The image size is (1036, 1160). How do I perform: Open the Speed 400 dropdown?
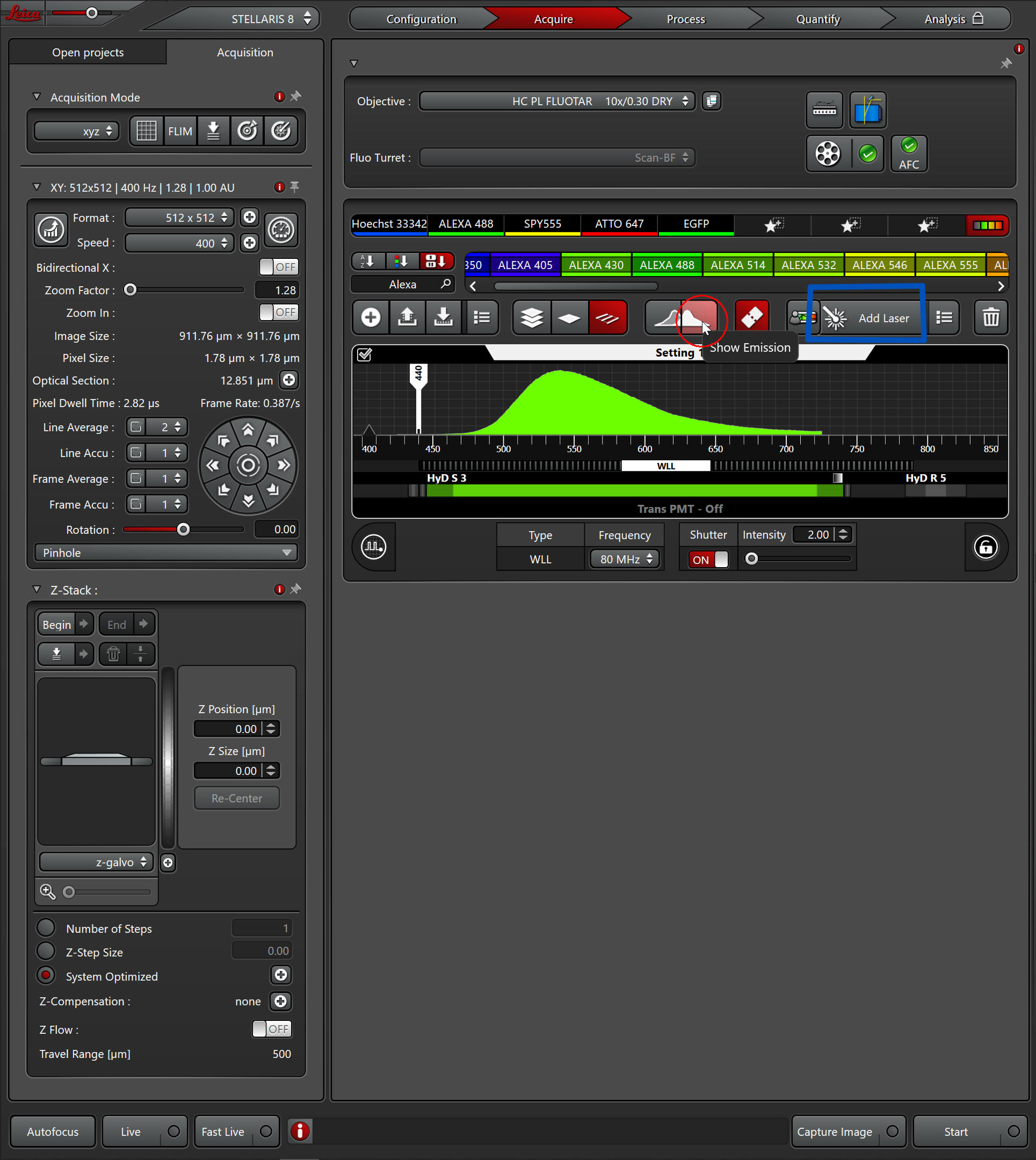179,243
